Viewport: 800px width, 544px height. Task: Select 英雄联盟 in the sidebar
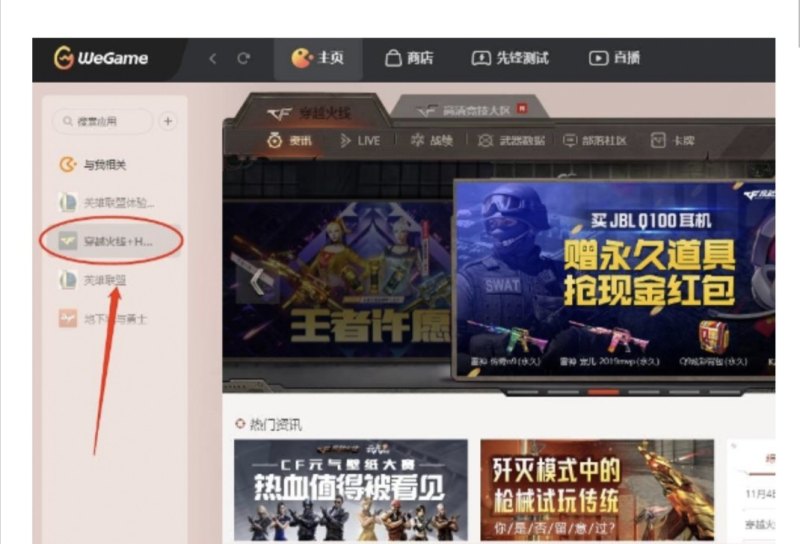coord(93,280)
